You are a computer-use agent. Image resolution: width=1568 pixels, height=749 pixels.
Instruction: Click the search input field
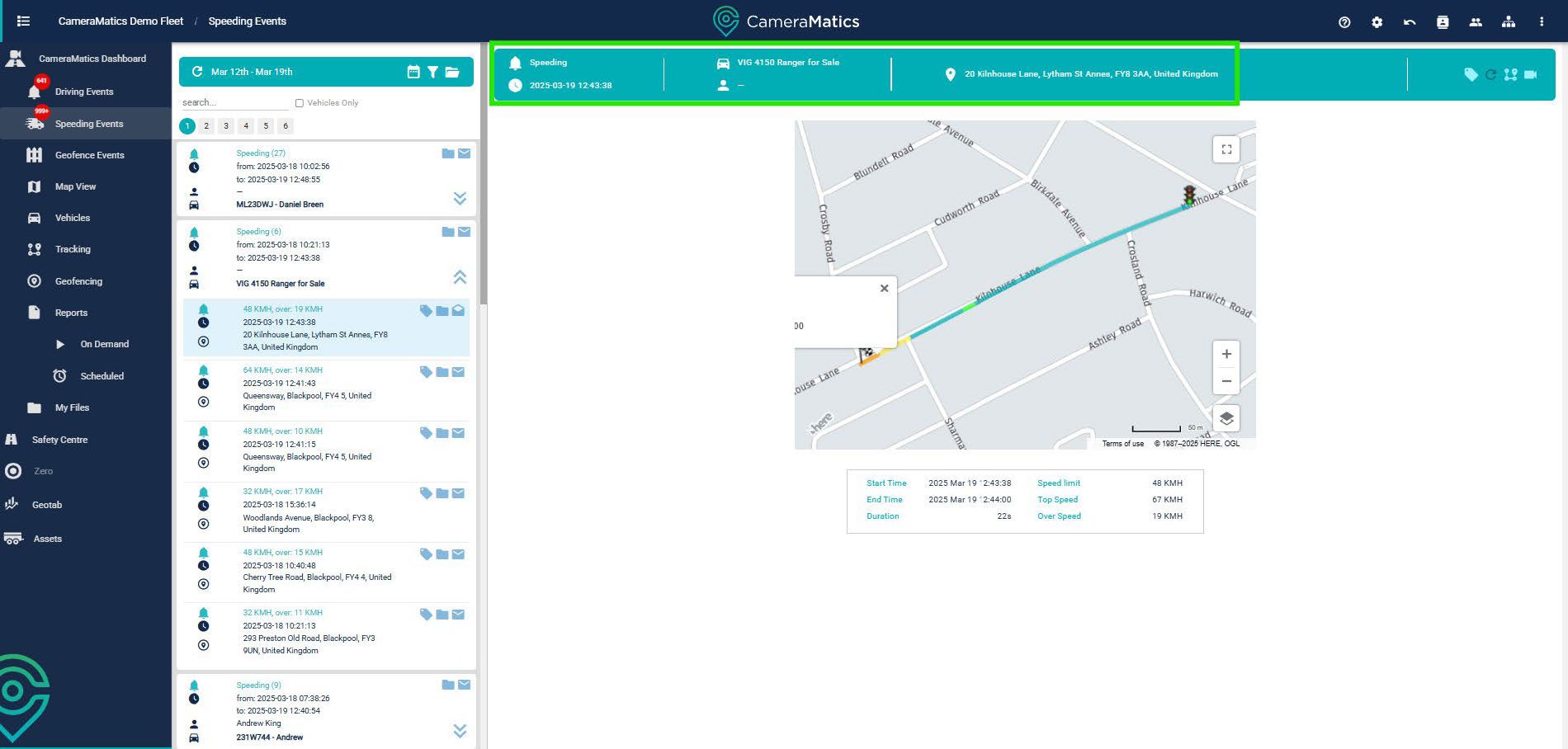click(x=234, y=103)
